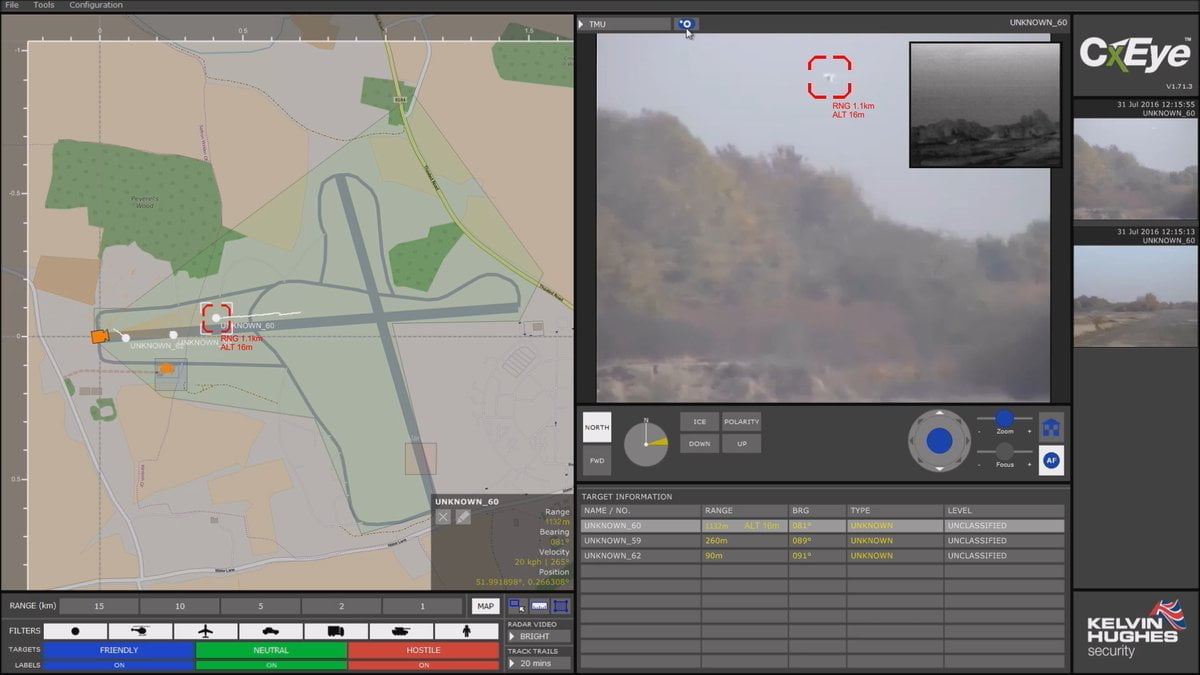1200x675 pixels.
Task: Select the airplane target filter
Action: (x=207, y=630)
